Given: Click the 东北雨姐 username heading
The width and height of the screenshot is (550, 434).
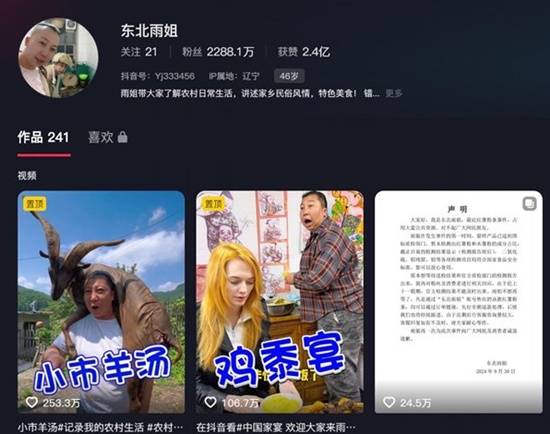Looking at the screenshot, I should 149,31.
